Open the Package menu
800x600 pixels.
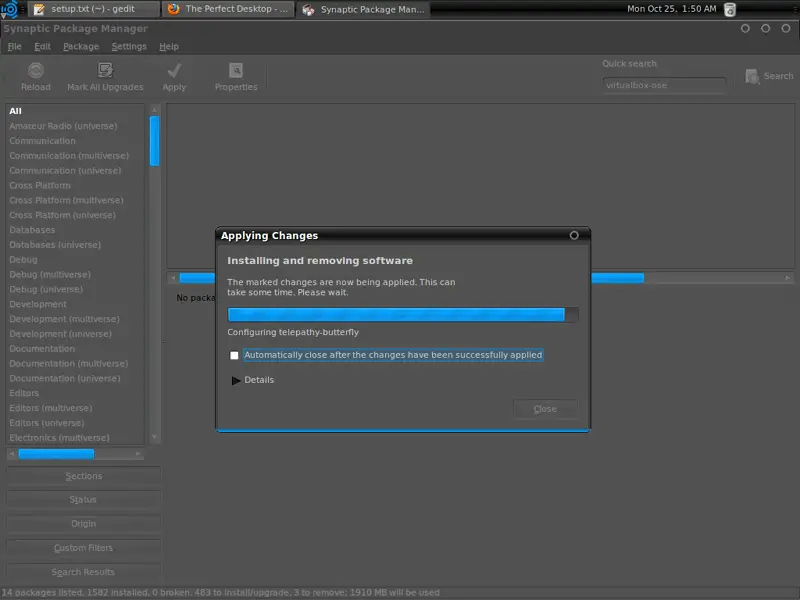pos(81,46)
